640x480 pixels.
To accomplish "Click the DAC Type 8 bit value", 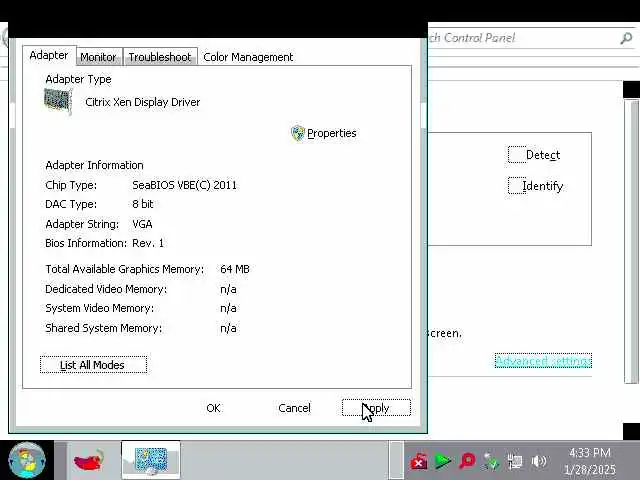I will [x=142, y=204].
